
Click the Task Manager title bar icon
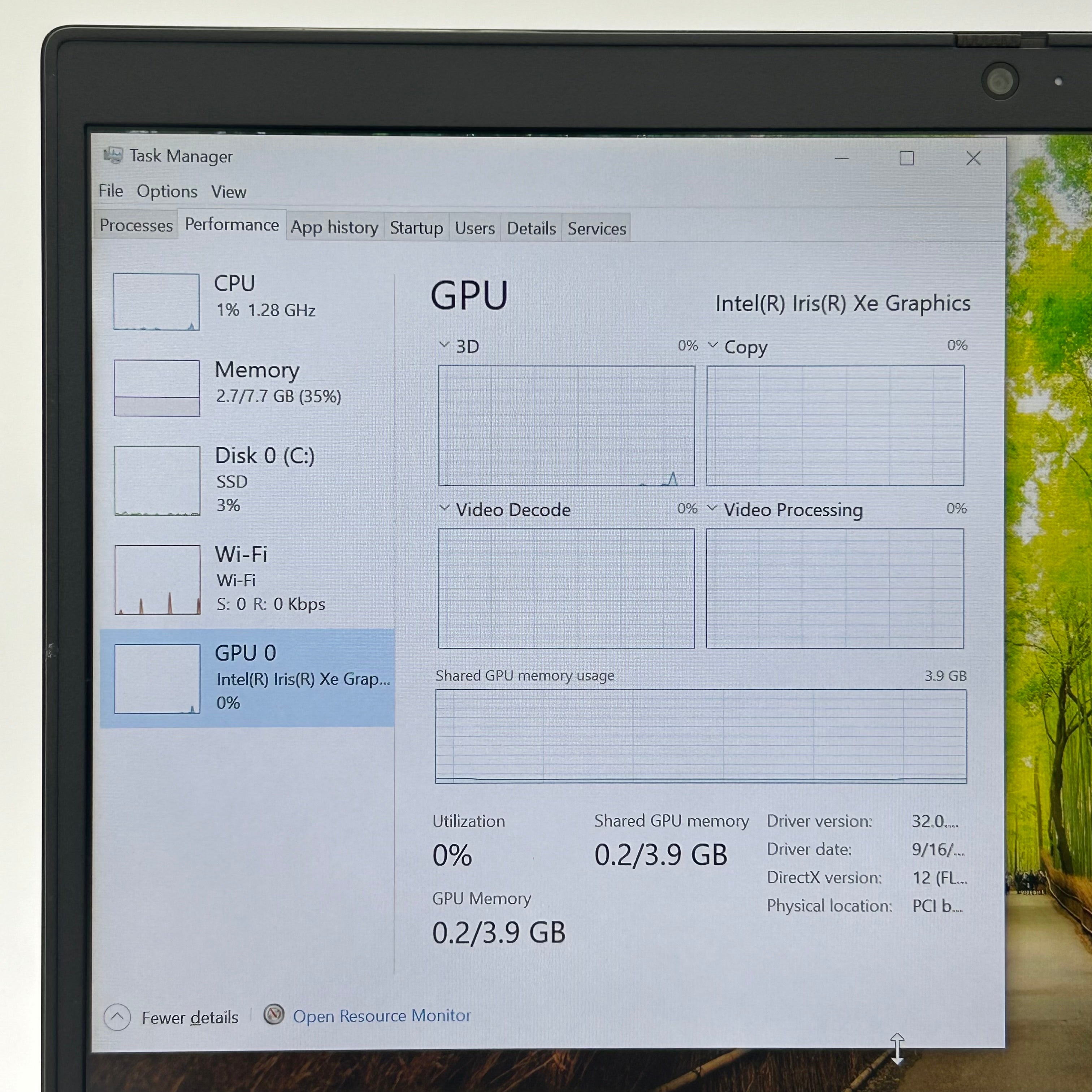113,155
